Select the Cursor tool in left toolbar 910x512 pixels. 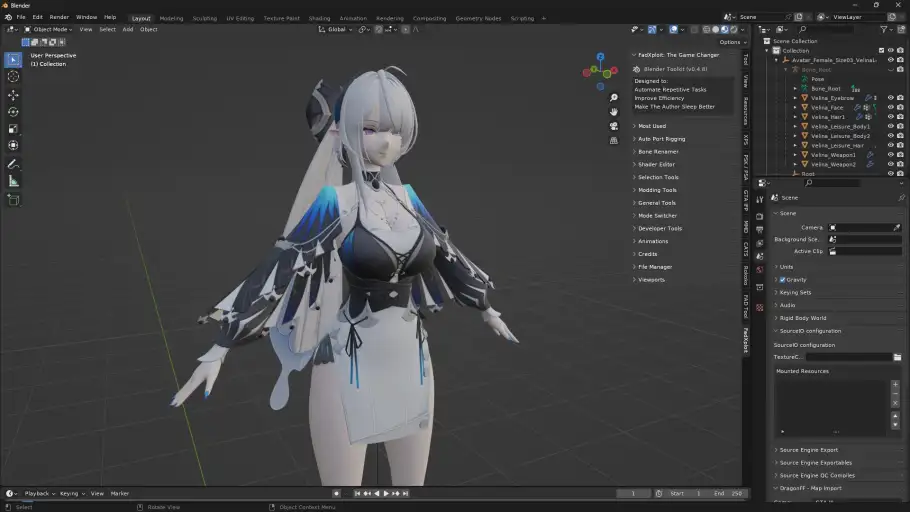point(13,77)
